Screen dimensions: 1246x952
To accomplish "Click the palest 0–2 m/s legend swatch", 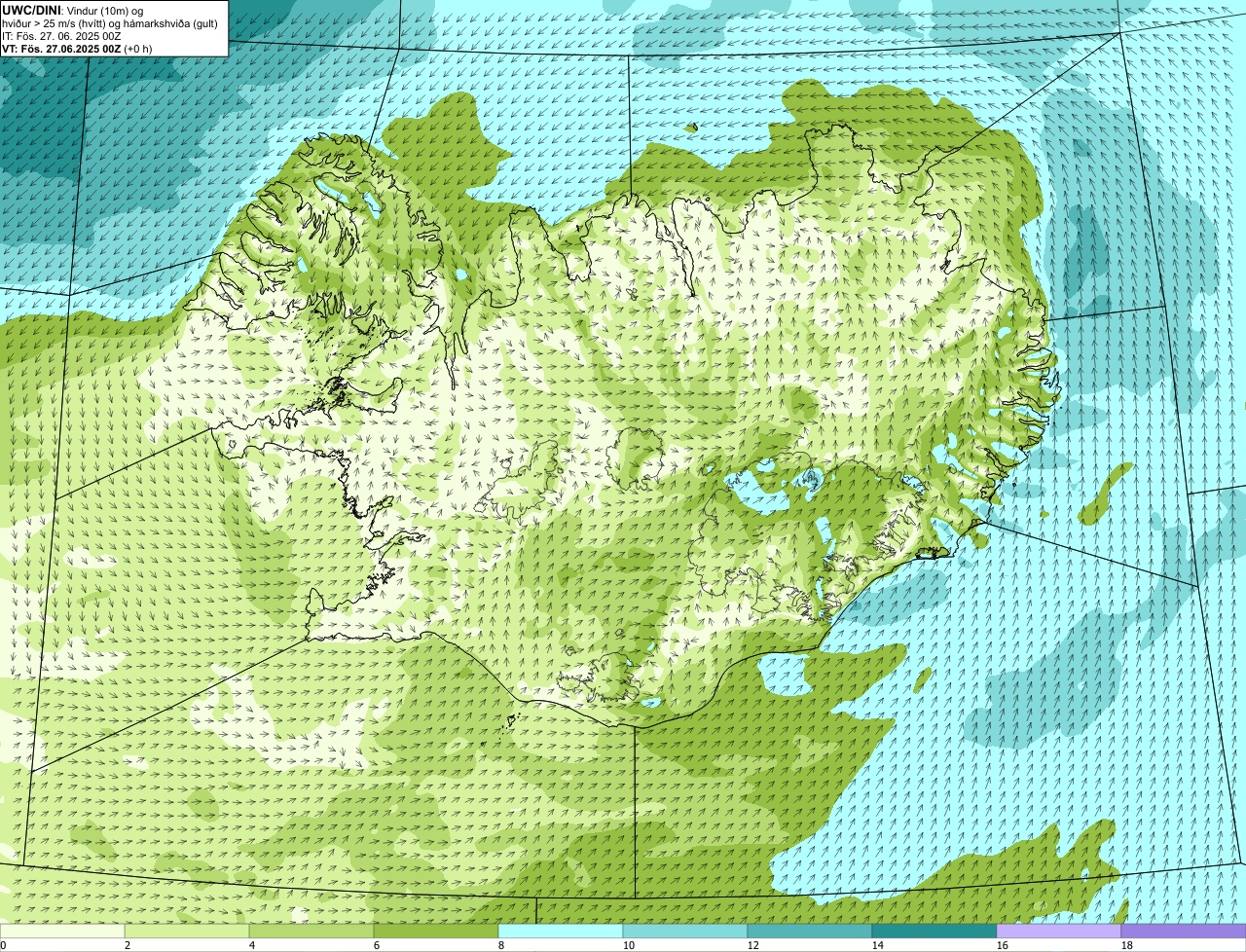I will click(62, 931).
